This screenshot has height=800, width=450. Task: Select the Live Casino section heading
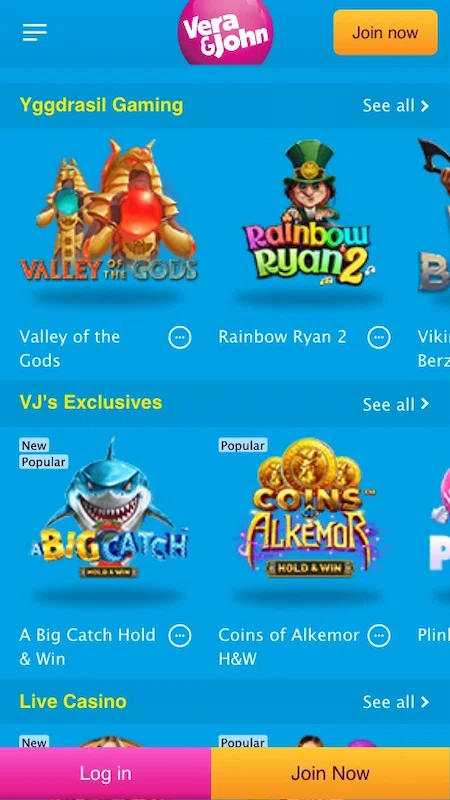(73, 702)
